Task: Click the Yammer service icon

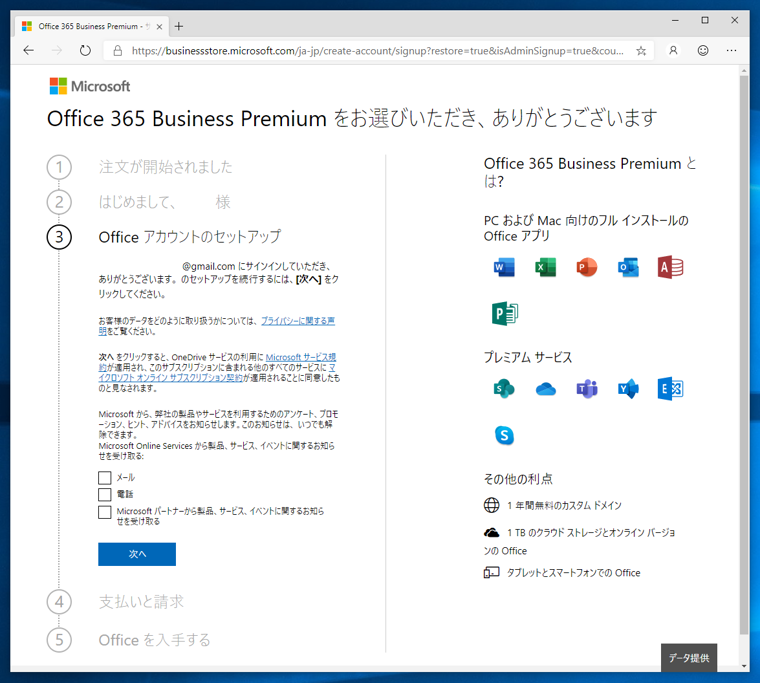Action: pos(628,389)
